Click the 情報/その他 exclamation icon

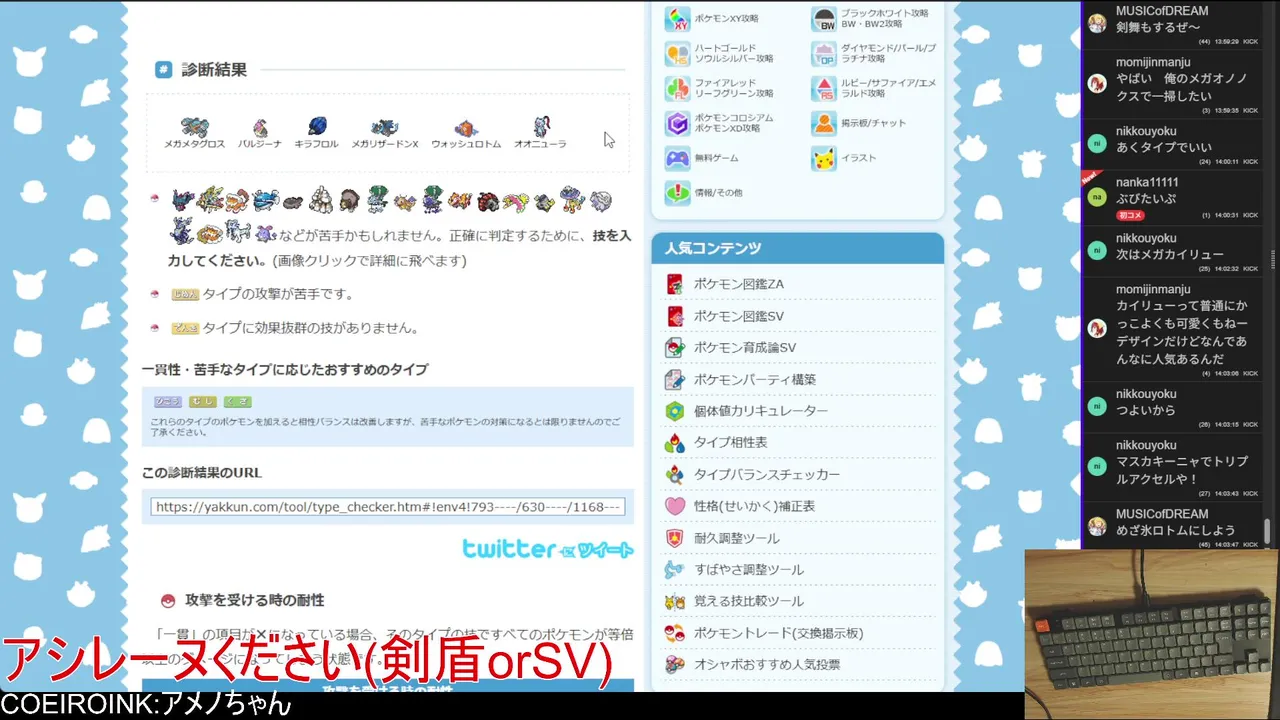tap(678, 193)
